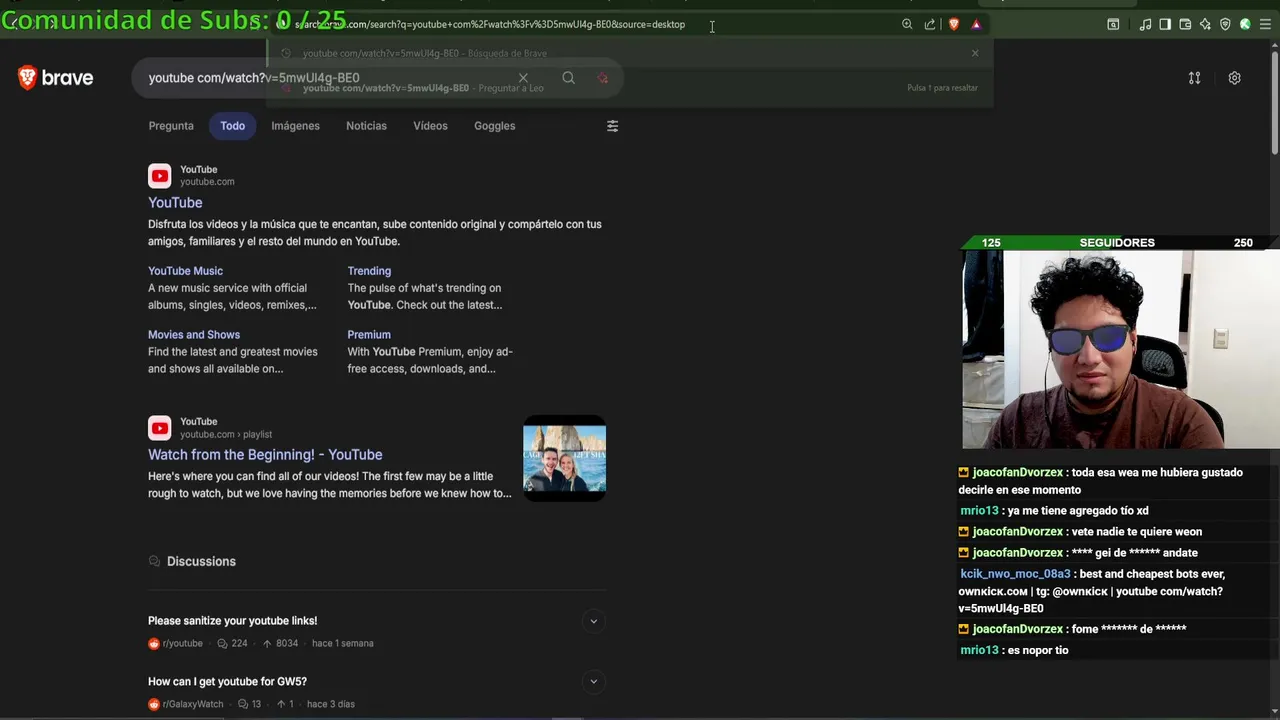
Task: Clear the search box with the X icon
Action: point(523,78)
